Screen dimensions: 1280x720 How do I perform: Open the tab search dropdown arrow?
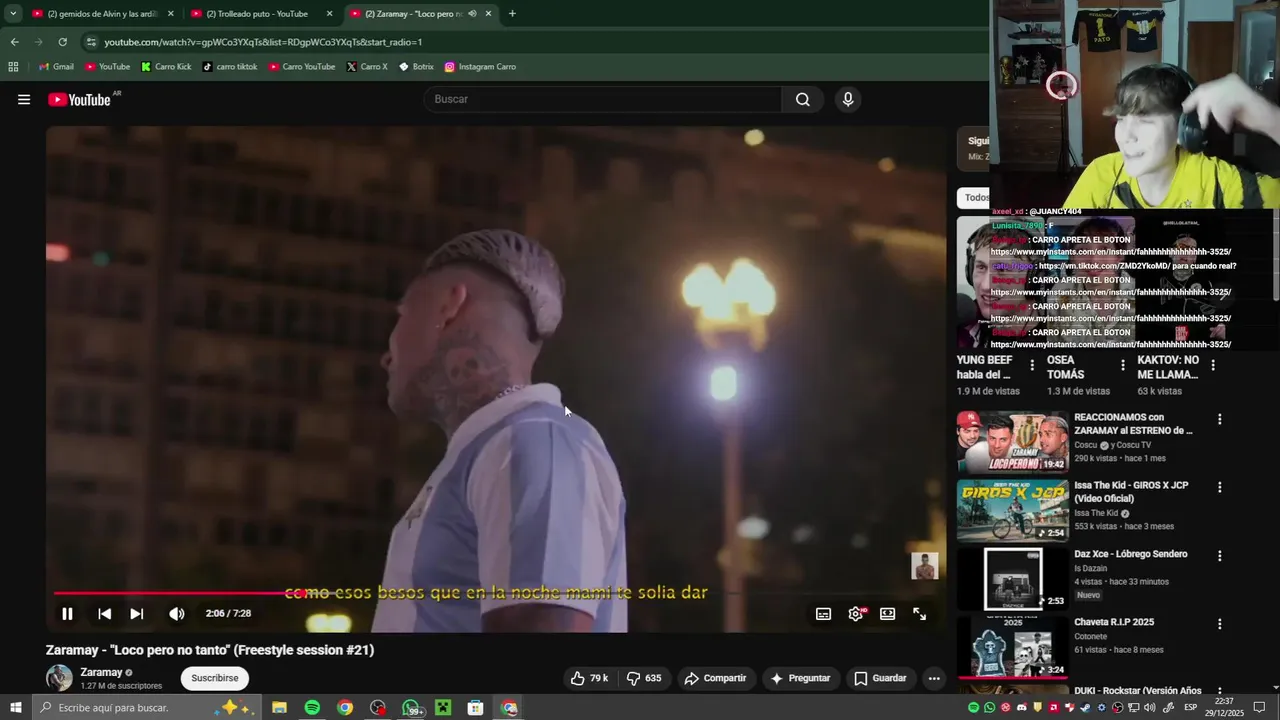pos(13,14)
